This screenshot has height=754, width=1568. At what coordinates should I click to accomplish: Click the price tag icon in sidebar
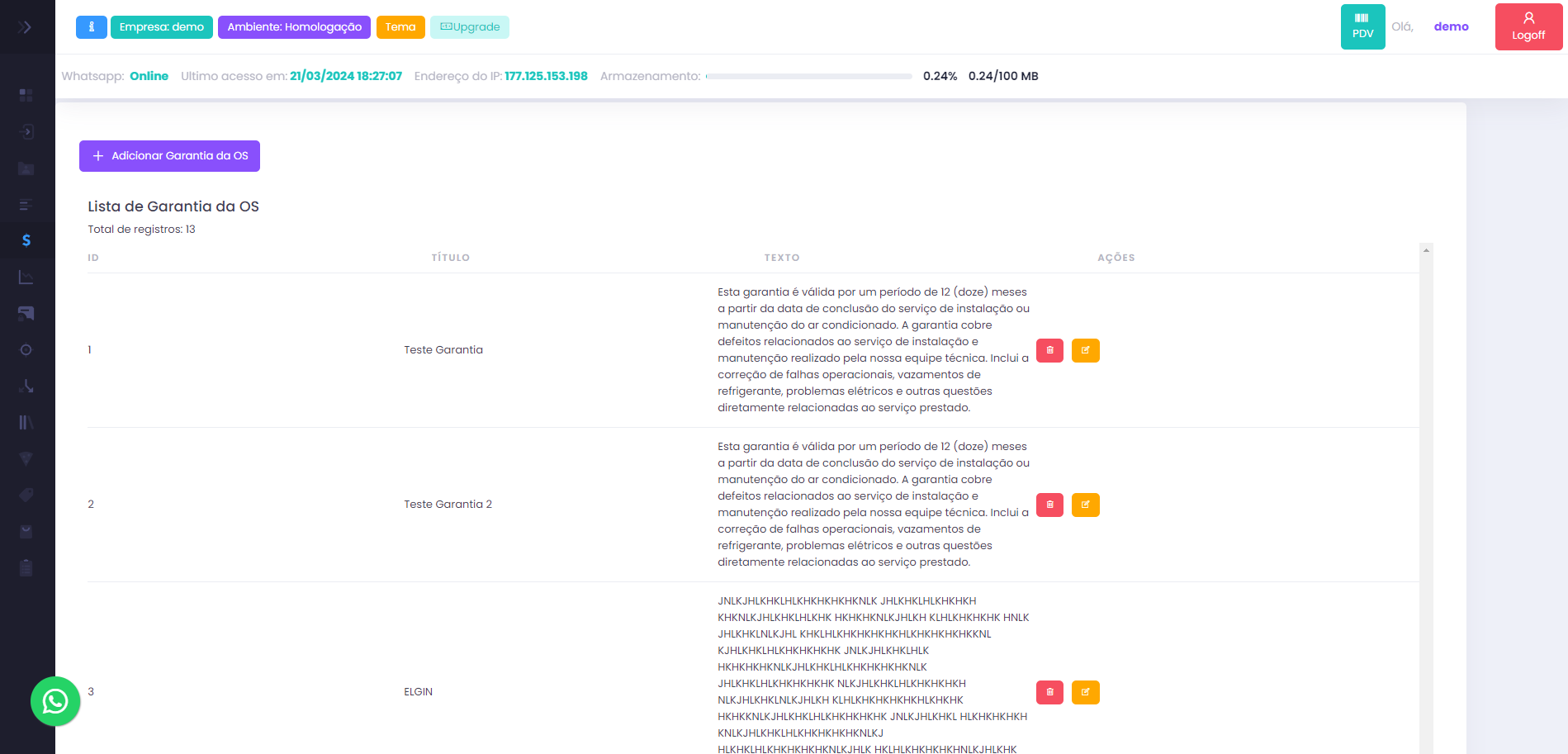[26, 495]
